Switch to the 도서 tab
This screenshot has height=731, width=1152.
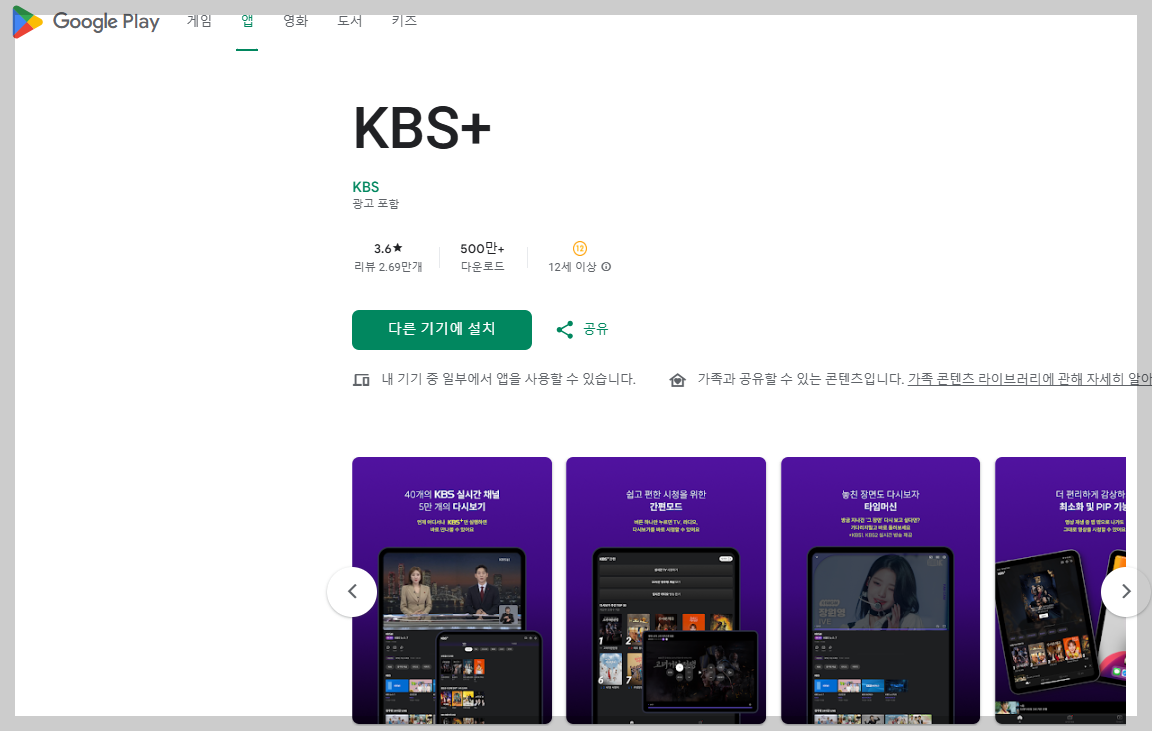point(350,21)
